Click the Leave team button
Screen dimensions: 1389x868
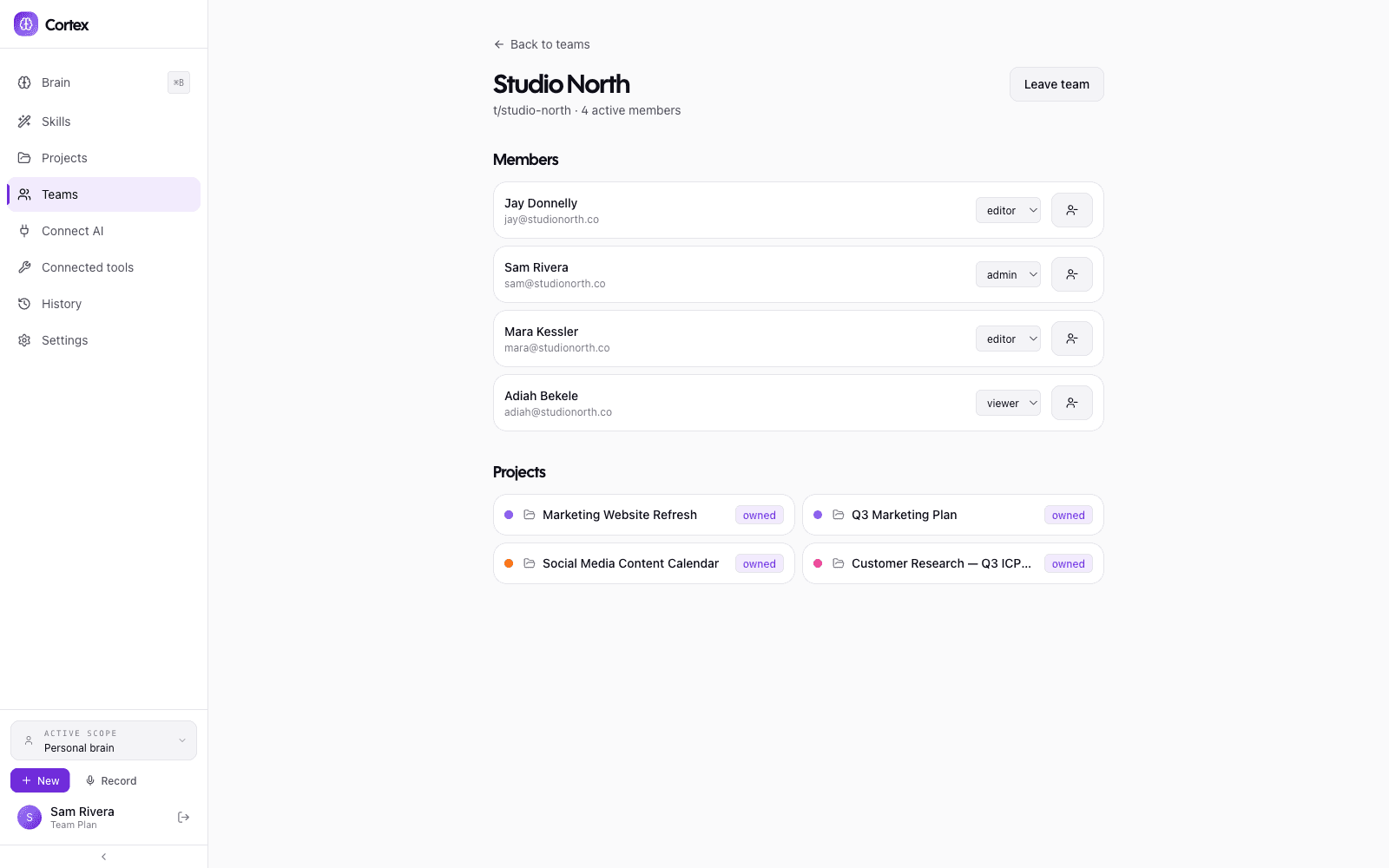1057,84
